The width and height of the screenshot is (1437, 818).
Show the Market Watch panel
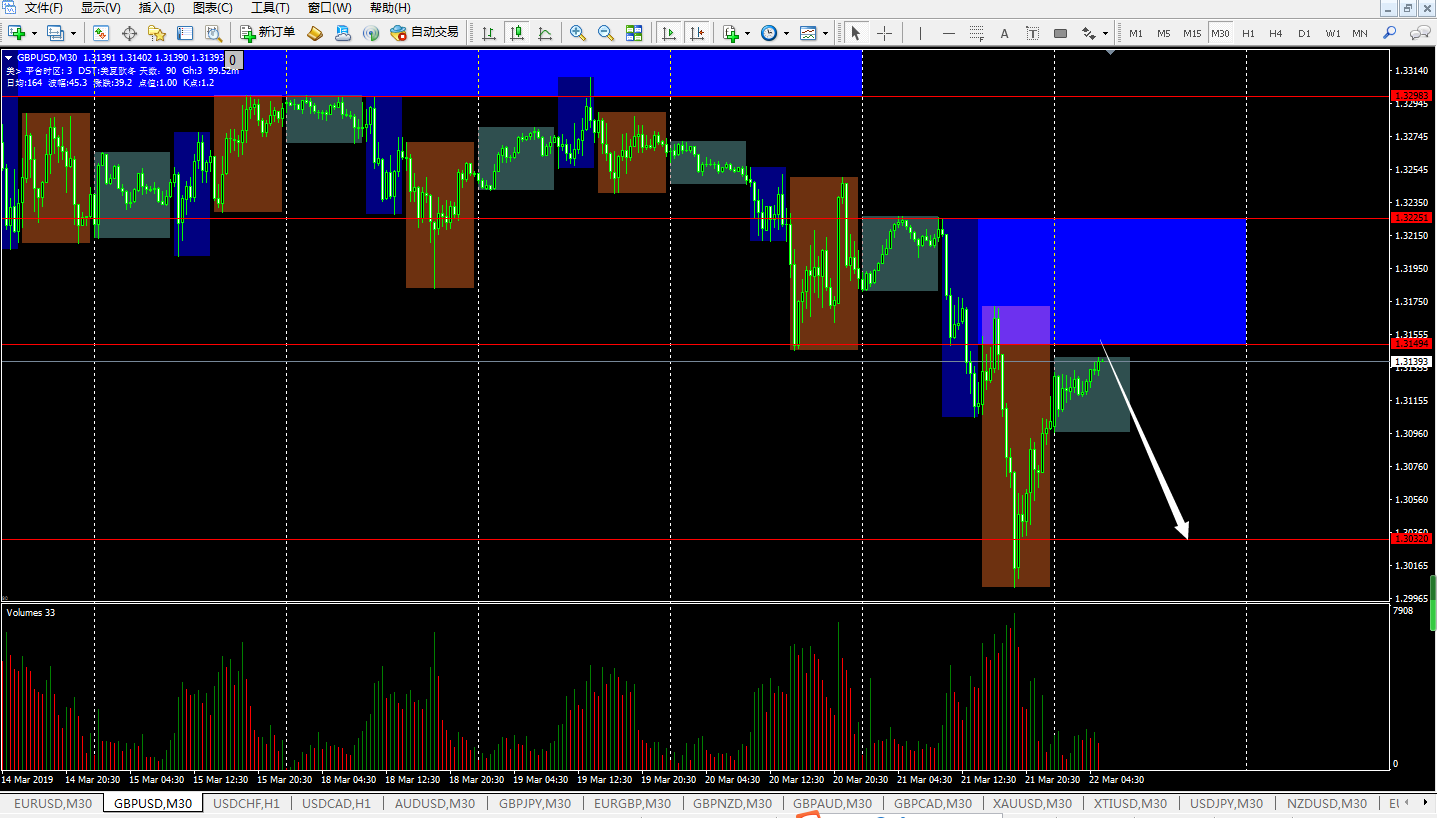pos(101,33)
